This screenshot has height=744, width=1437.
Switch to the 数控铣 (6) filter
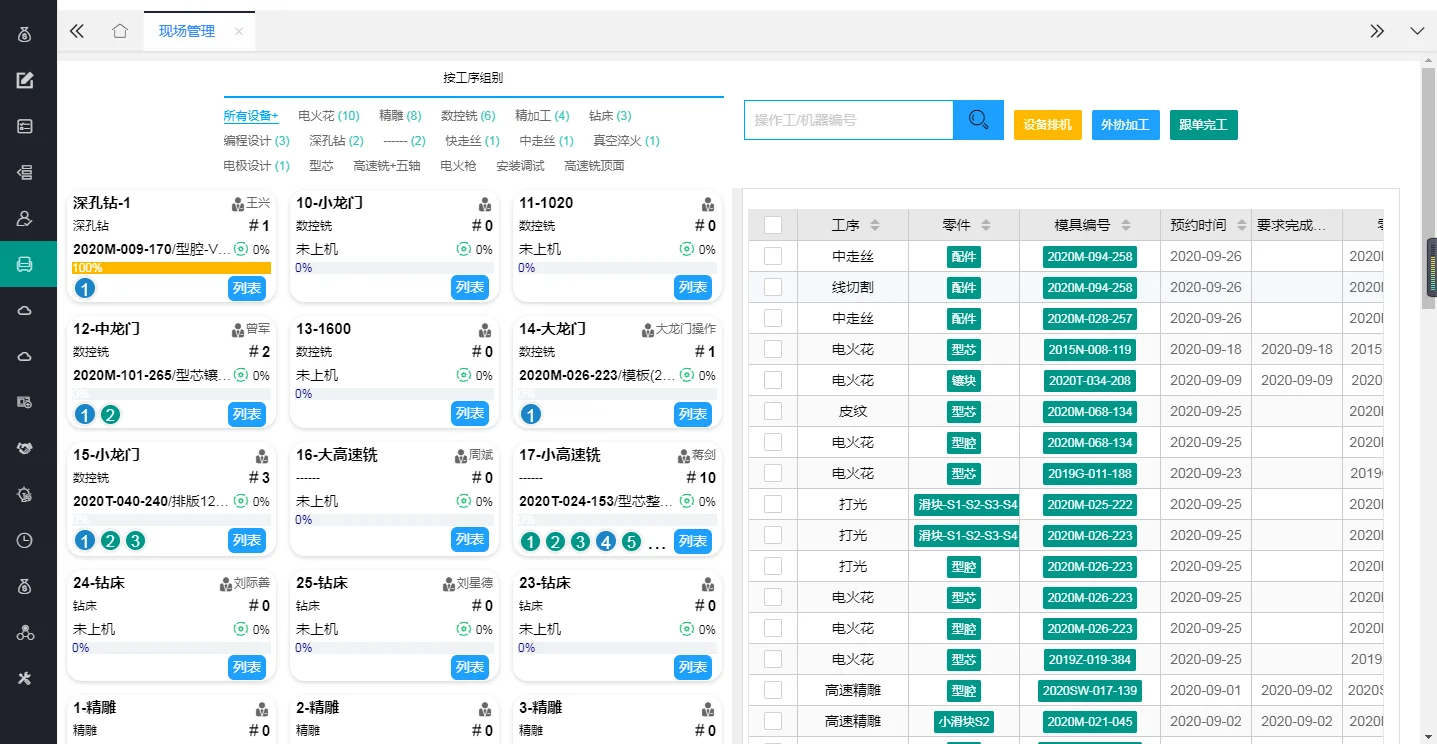pos(468,116)
